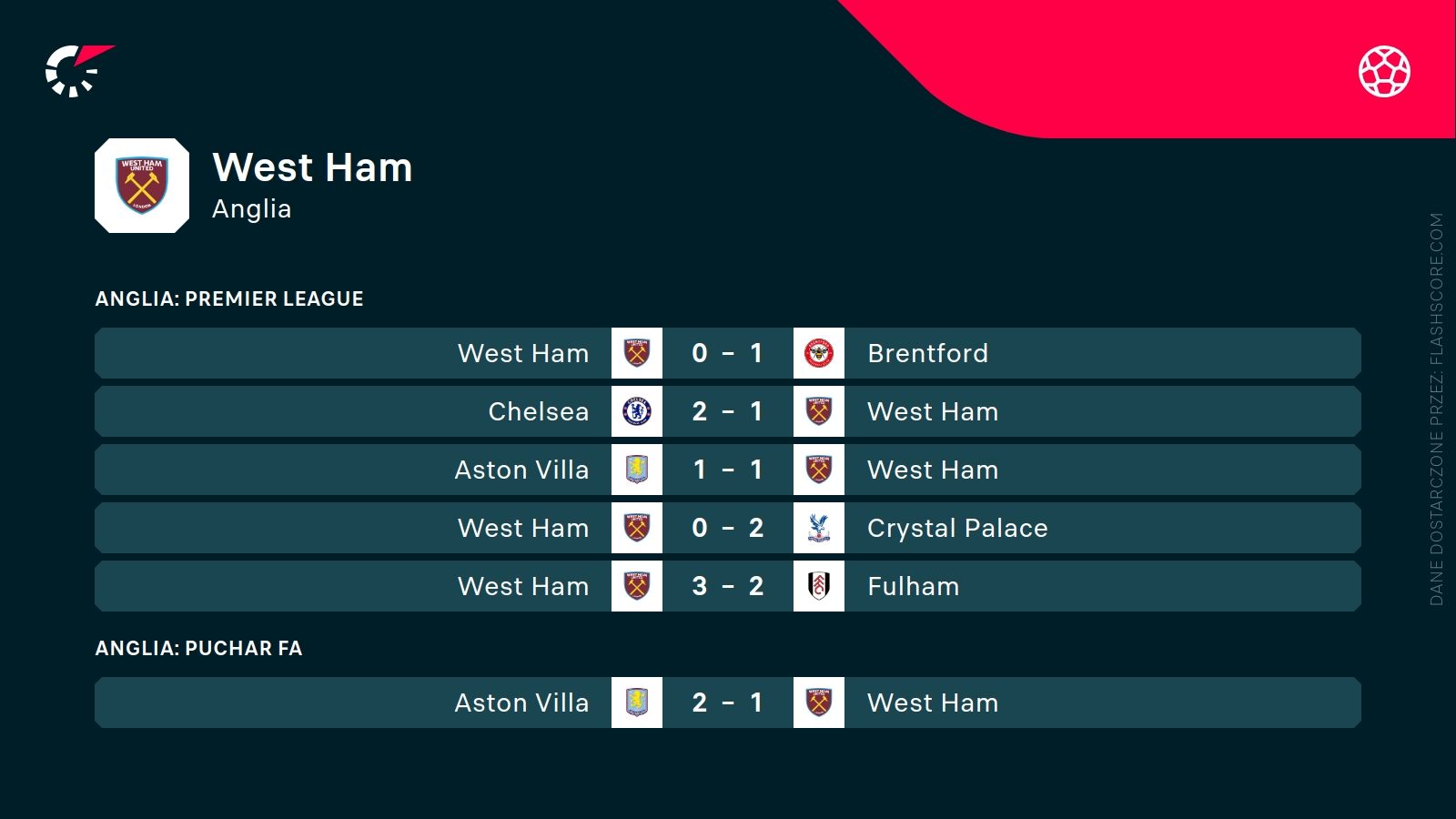Select the Crystal Palace team name
Image resolution: width=1456 pixels, height=819 pixels.
pyautogui.click(x=957, y=528)
